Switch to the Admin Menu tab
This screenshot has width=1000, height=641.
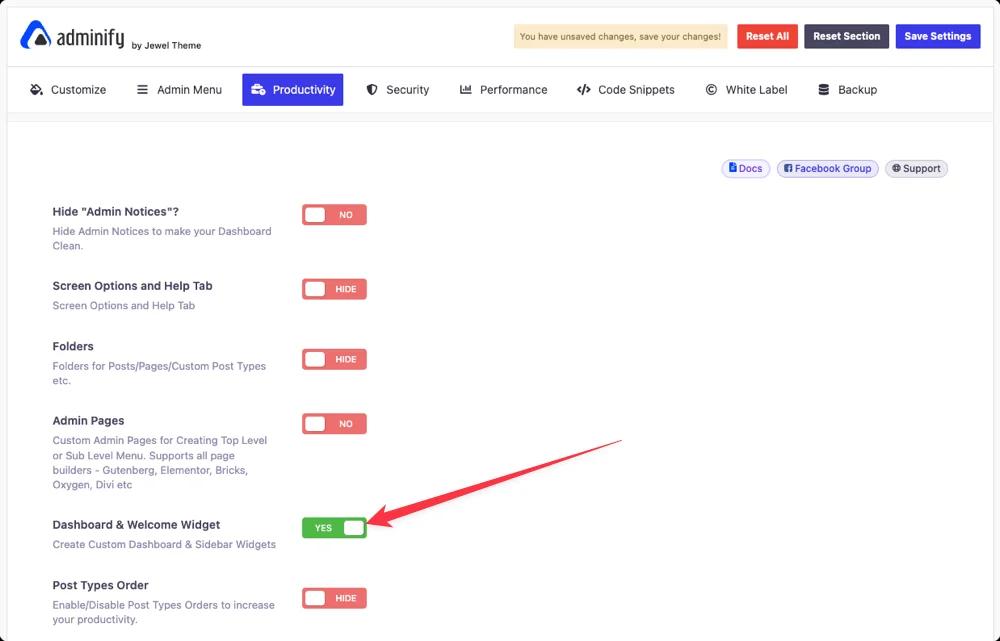(179, 89)
